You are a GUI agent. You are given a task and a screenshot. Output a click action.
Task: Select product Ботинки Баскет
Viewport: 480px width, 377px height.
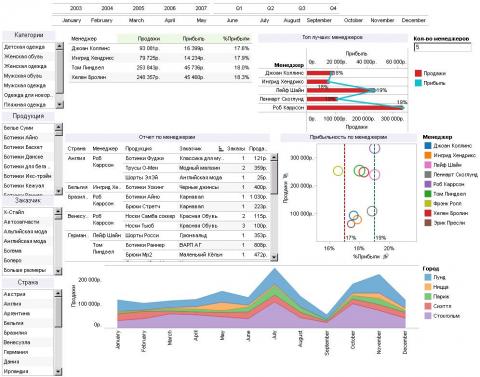click(28, 147)
